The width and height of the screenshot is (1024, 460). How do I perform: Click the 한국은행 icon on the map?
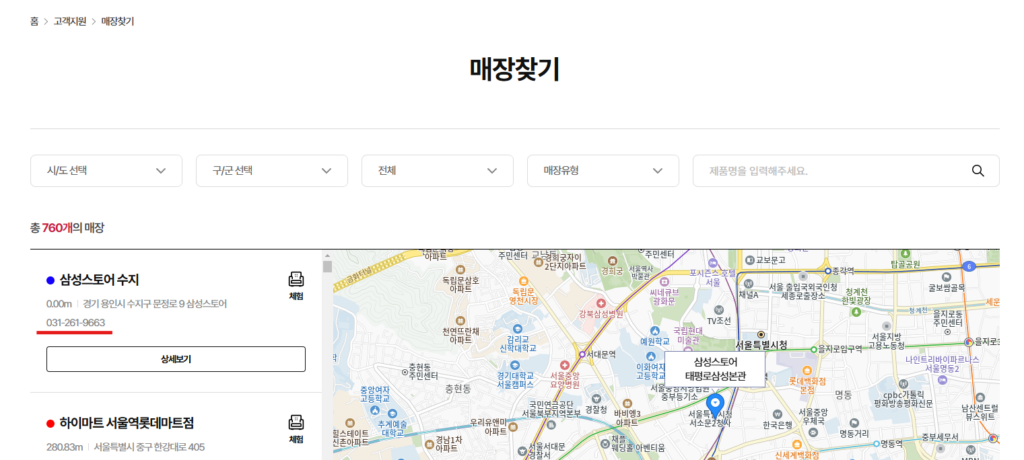[x=776, y=414]
